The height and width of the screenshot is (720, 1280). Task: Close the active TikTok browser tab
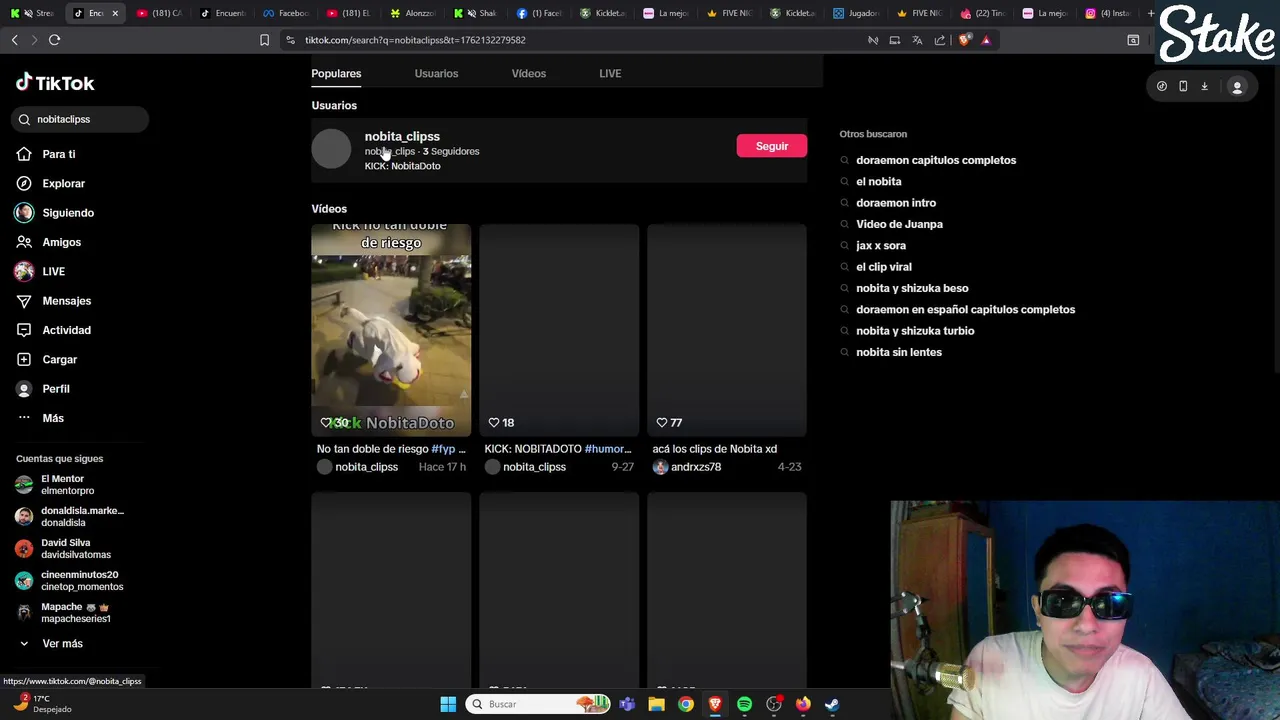(x=115, y=13)
